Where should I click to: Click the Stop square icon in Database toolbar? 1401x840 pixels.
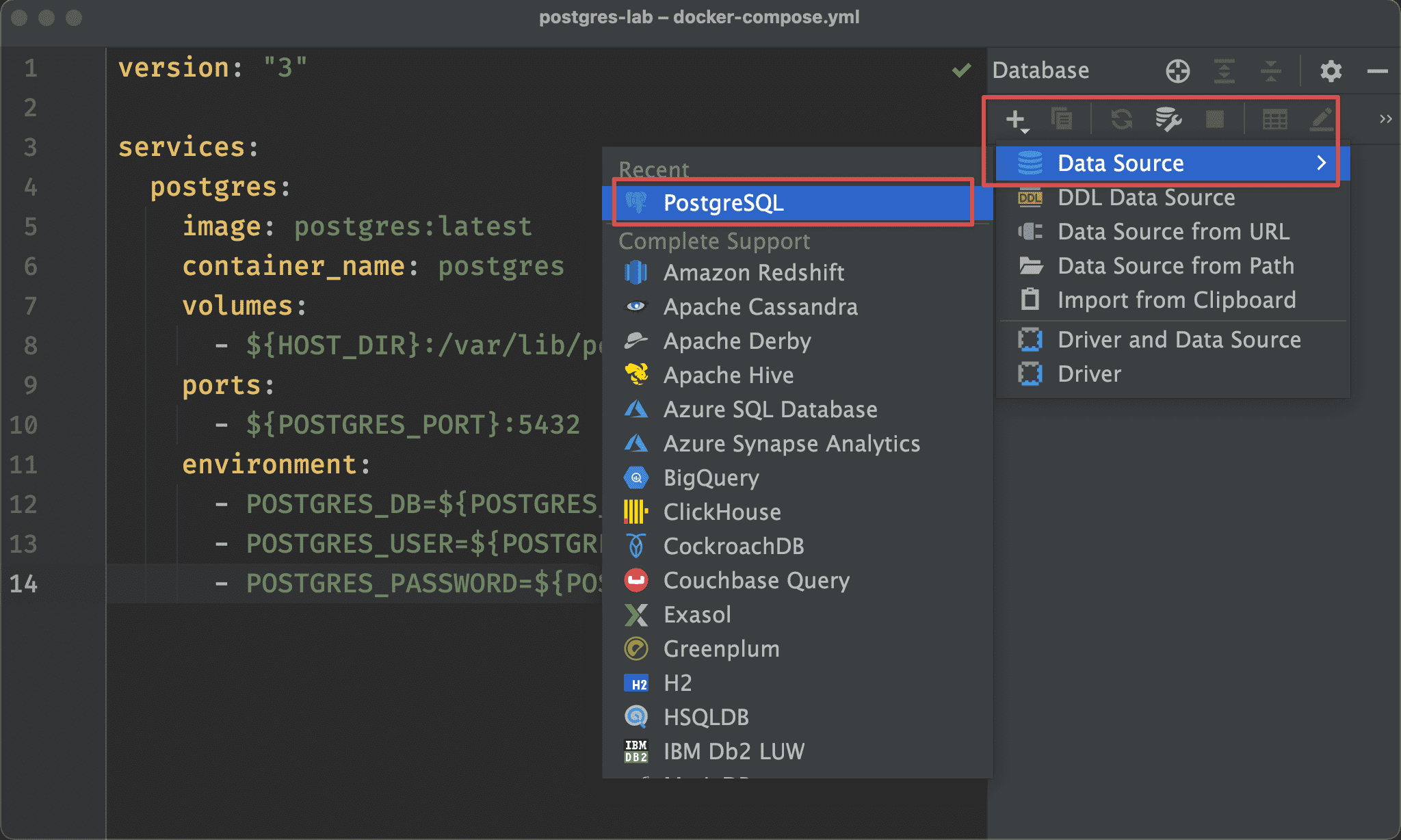tap(1214, 119)
